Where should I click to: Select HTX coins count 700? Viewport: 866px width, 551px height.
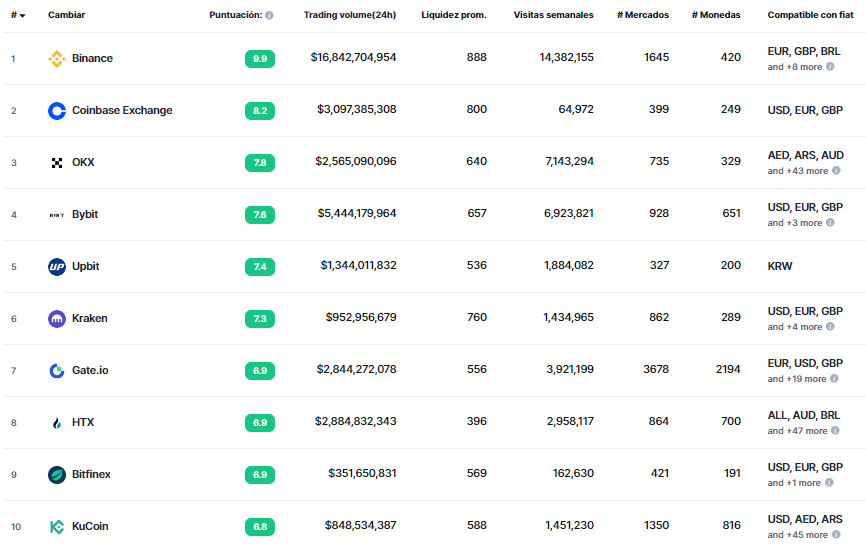coord(731,421)
